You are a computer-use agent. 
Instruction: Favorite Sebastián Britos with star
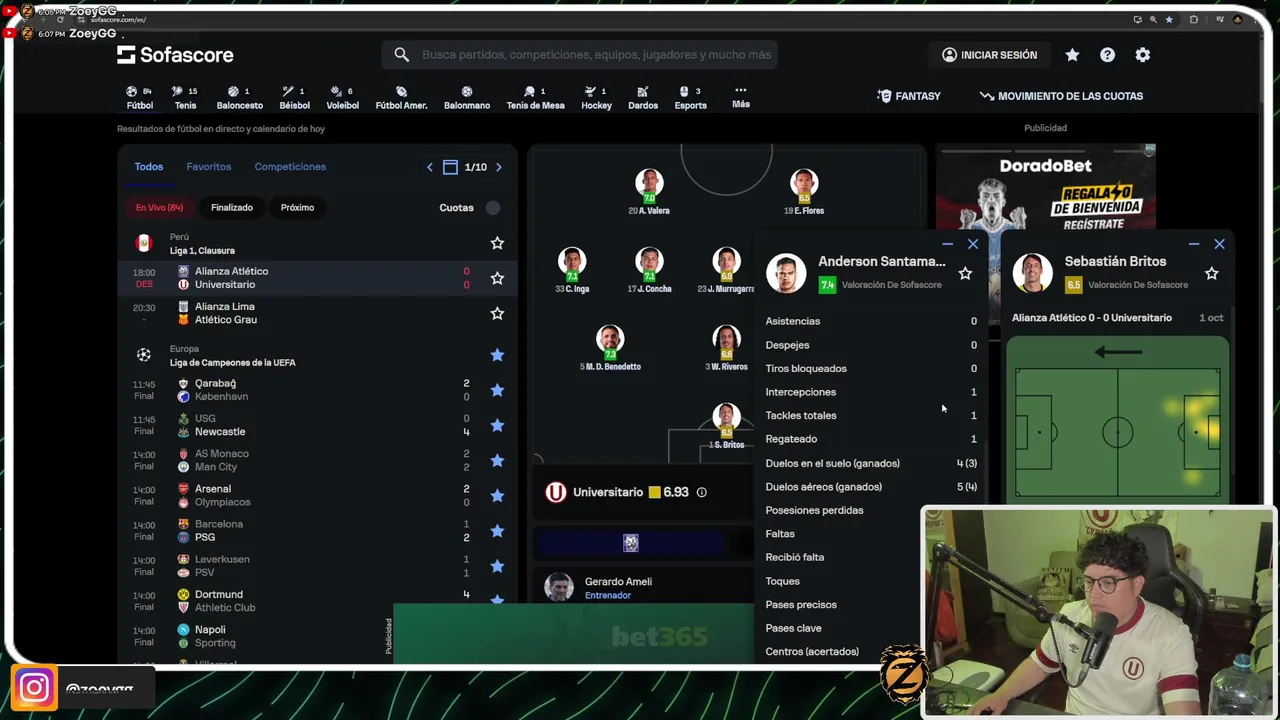point(1211,273)
